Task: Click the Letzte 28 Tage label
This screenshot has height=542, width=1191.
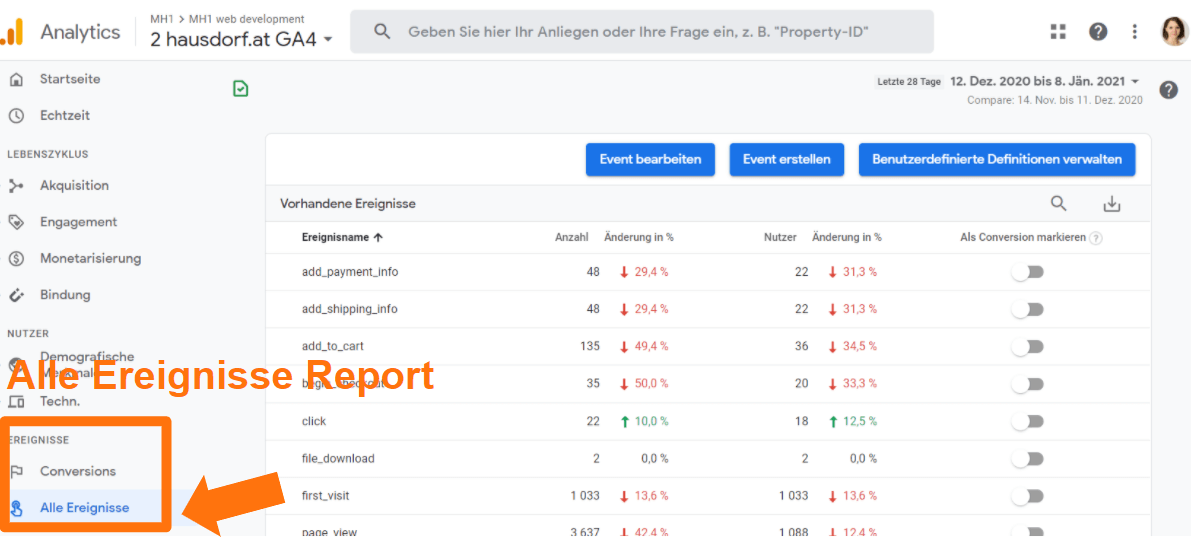Action: (909, 82)
